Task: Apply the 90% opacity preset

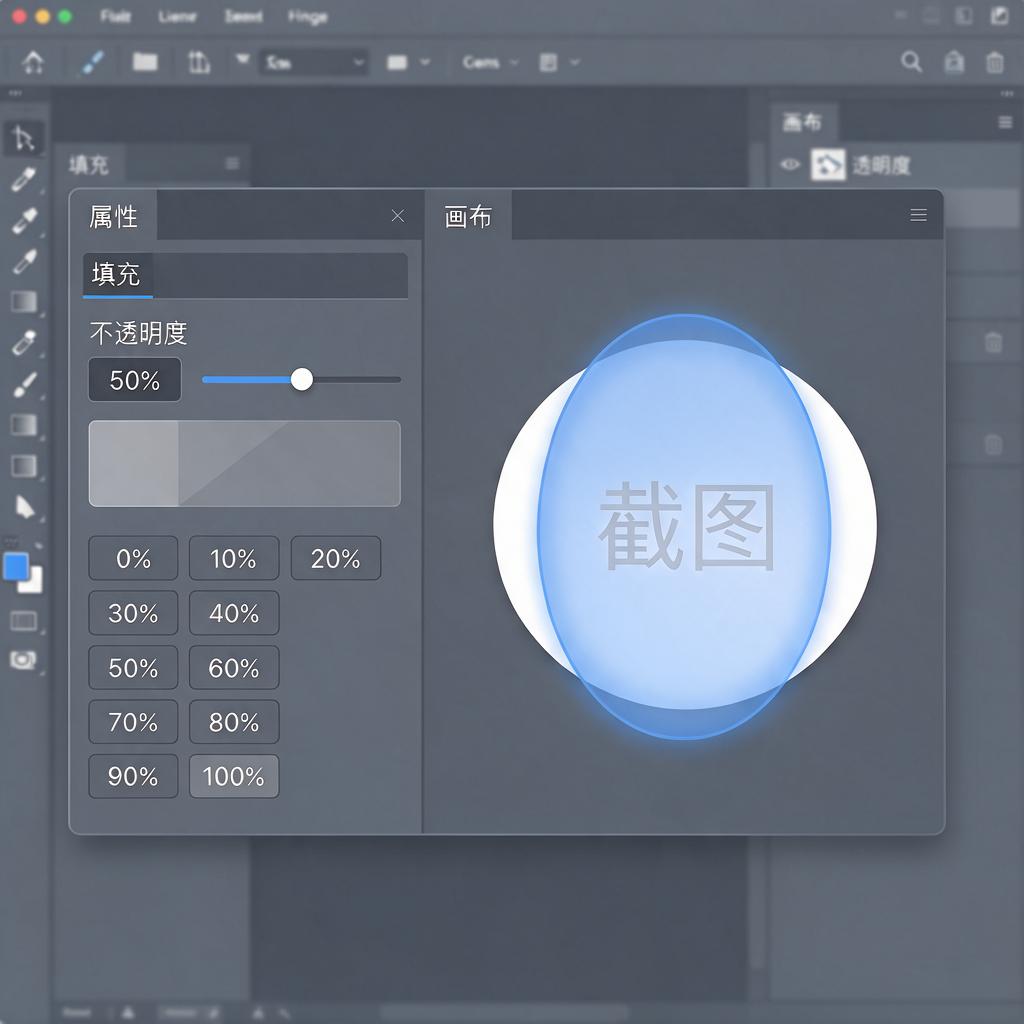Action: [133, 776]
